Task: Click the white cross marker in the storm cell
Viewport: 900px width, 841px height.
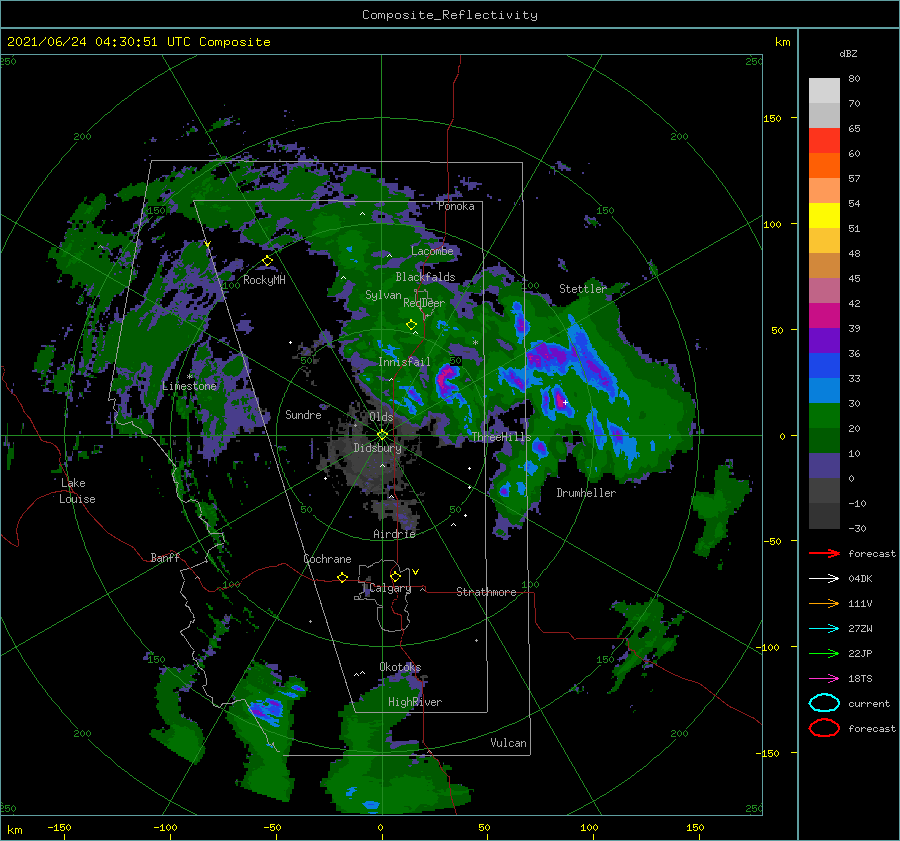Action: tap(565, 402)
